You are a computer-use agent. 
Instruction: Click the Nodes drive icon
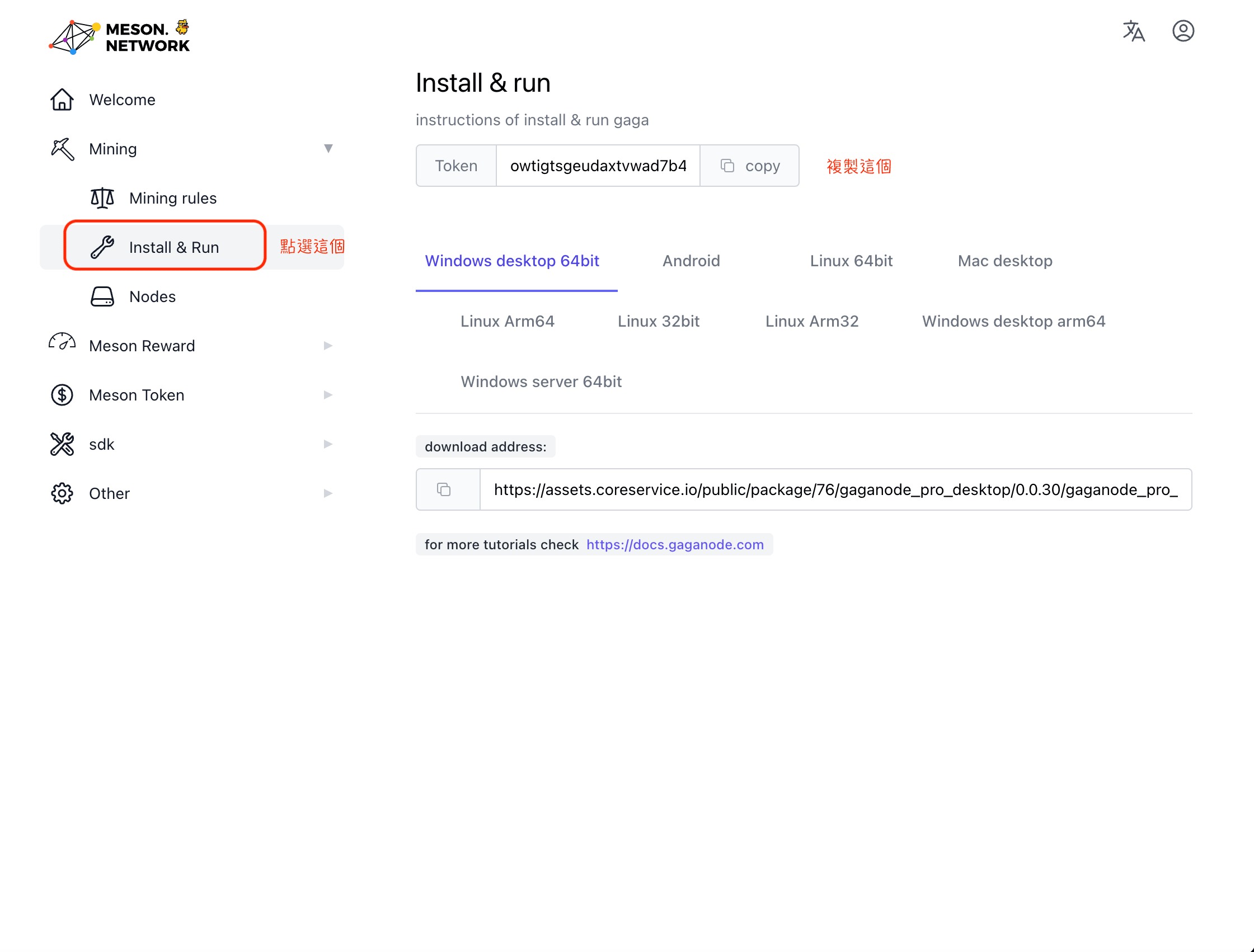pyautogui.click(x=102, y=296)
